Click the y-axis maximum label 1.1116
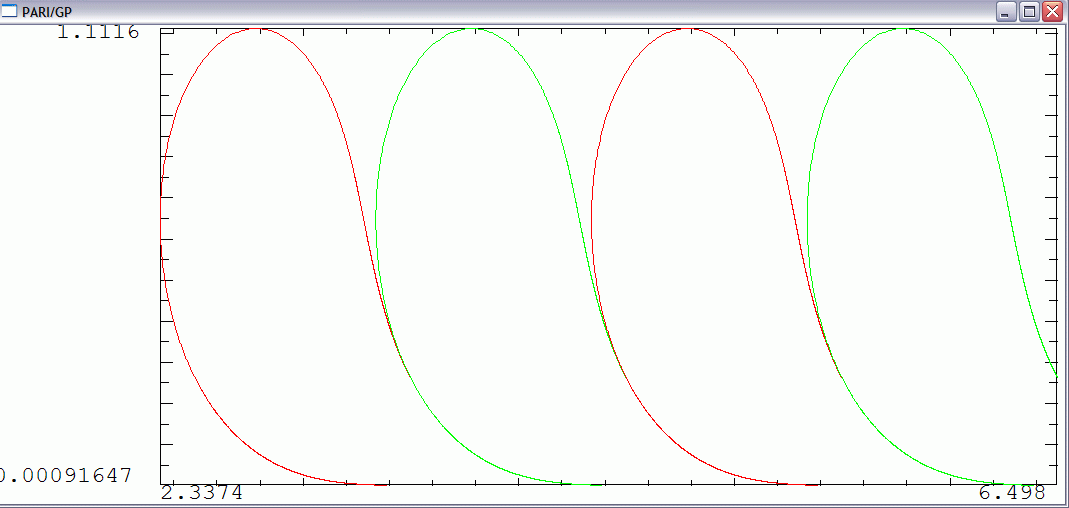Viewport: 1069px width, 508px height. [97, 32]
